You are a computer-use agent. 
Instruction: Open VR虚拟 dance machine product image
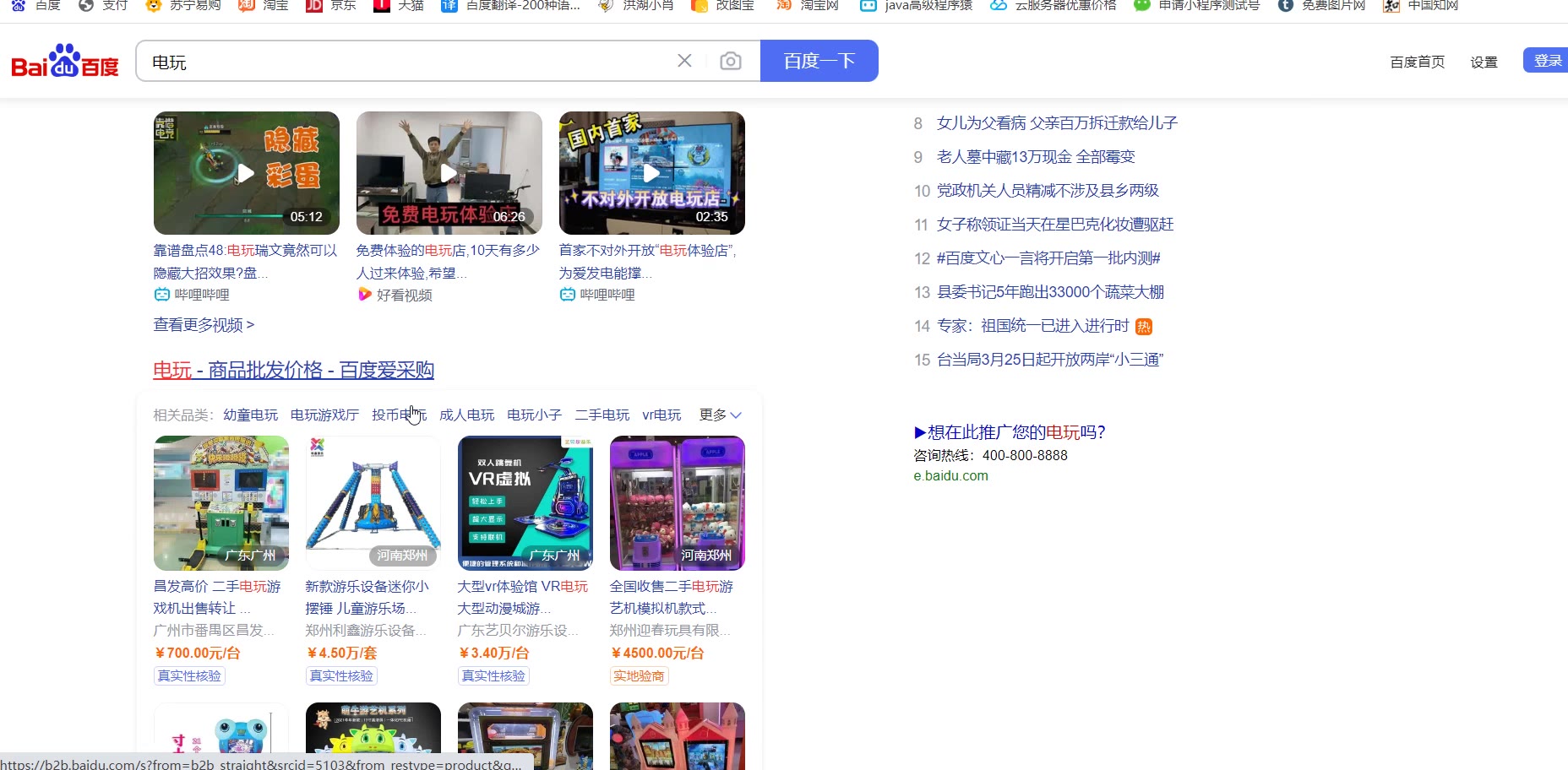click(x=525, y=503)
